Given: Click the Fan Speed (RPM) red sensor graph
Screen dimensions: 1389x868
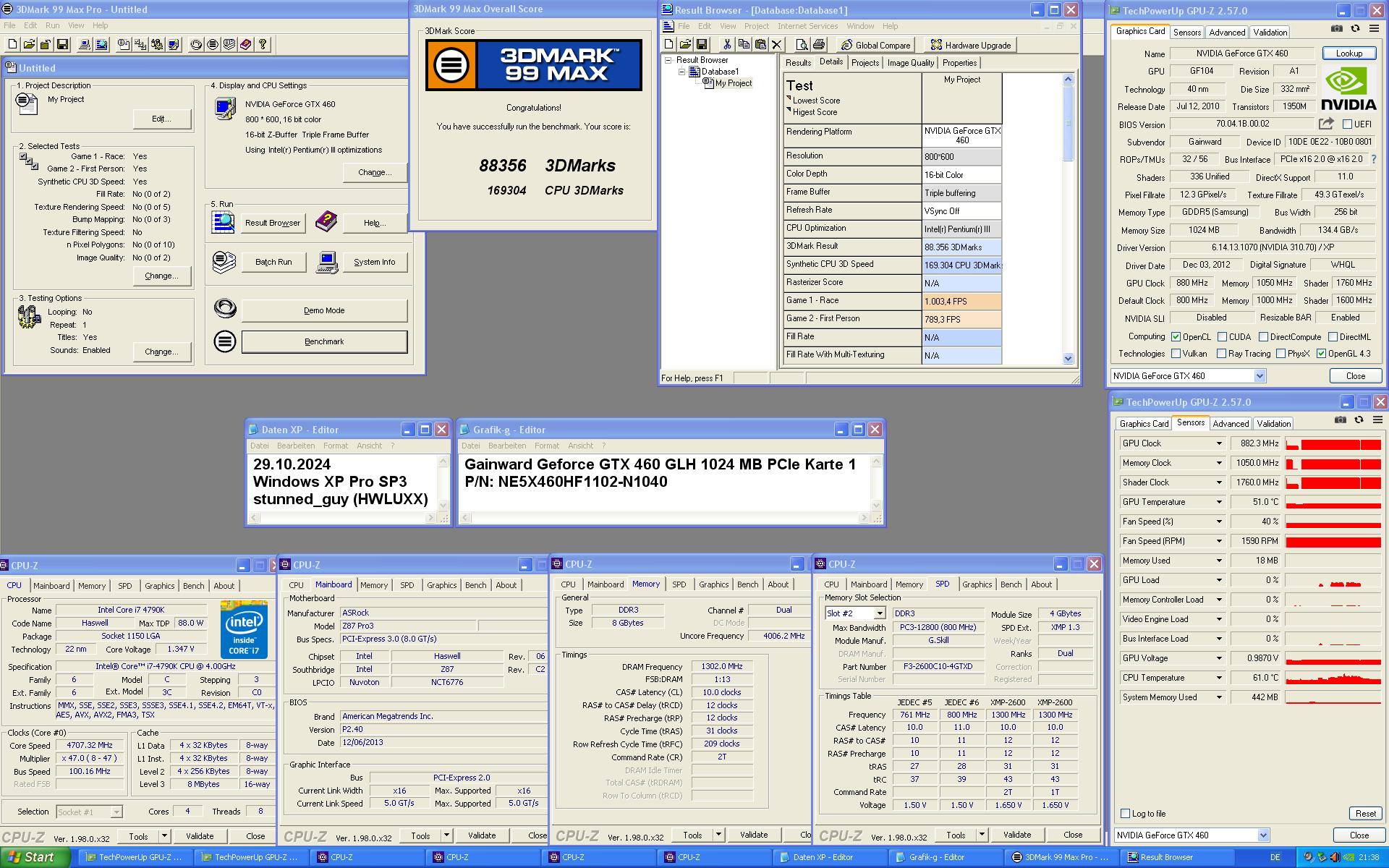Looking at the screenshot, I should tap(1333, 541).
